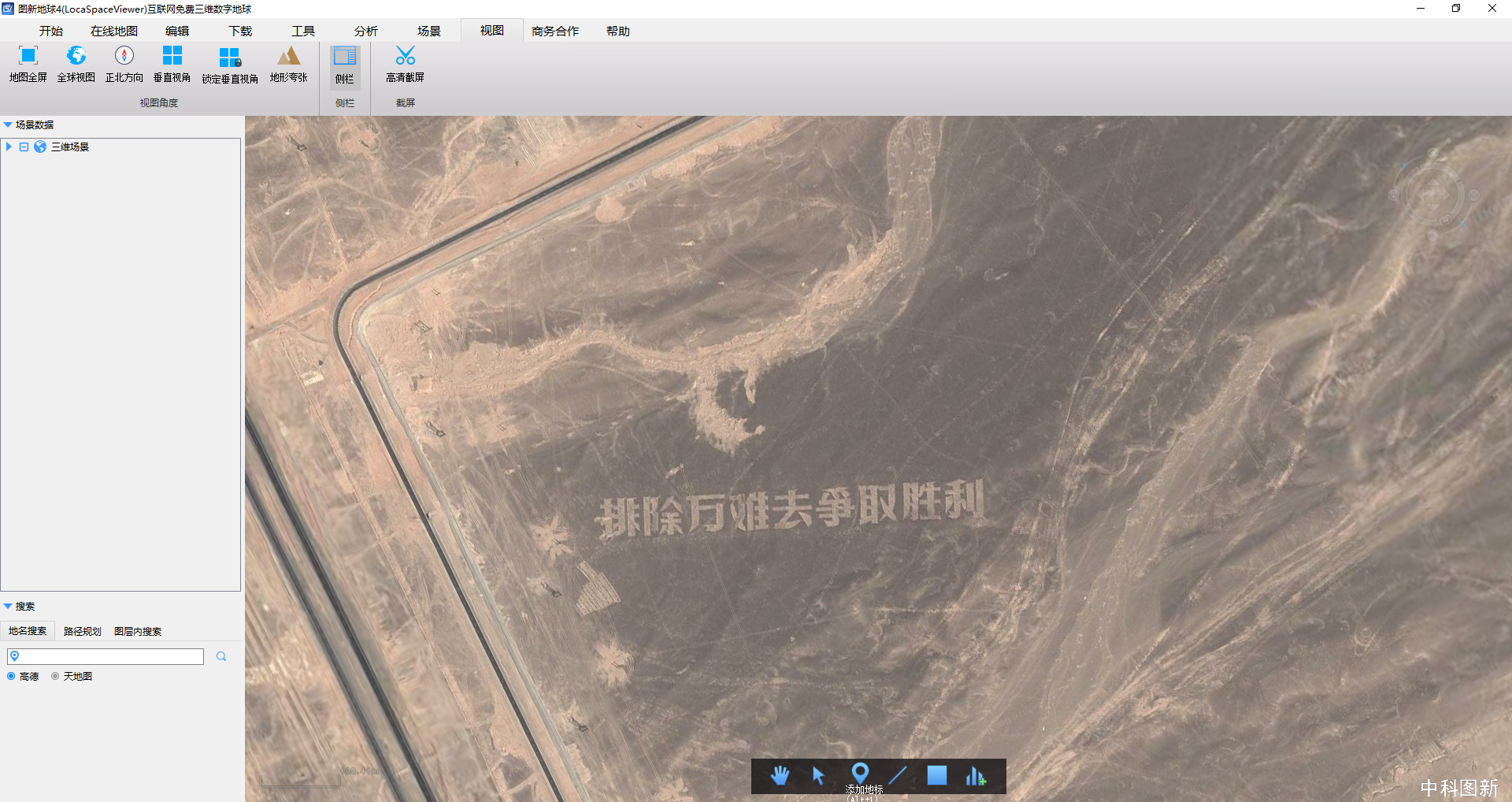Toggle the 三维场景 layer checkbox
The image size is (1512, 802).
(x=23, y=147)
